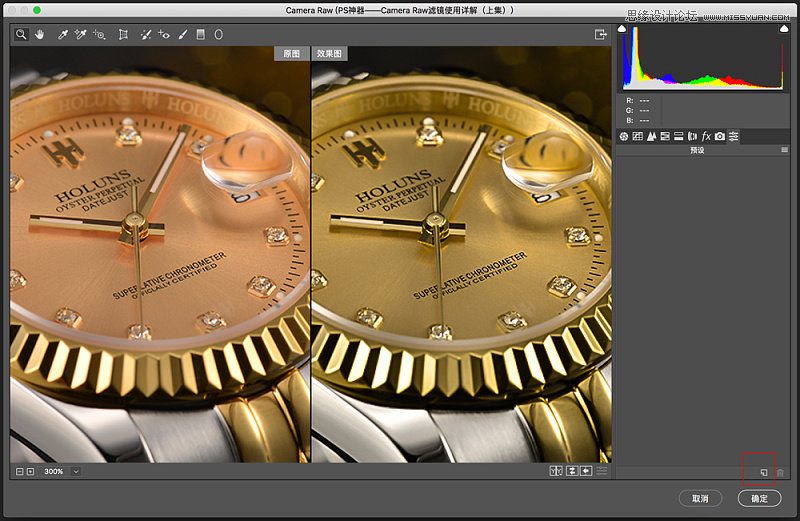Select the Color Sampler tool

point(81,35)
